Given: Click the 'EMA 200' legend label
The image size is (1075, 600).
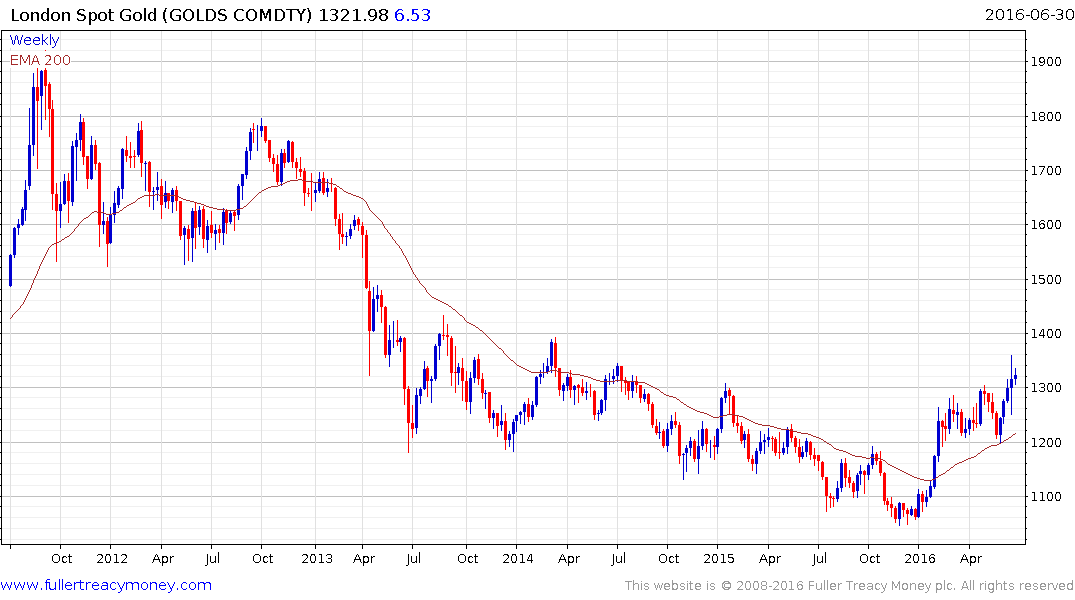Looking at the screenshot, I should 40,60.
